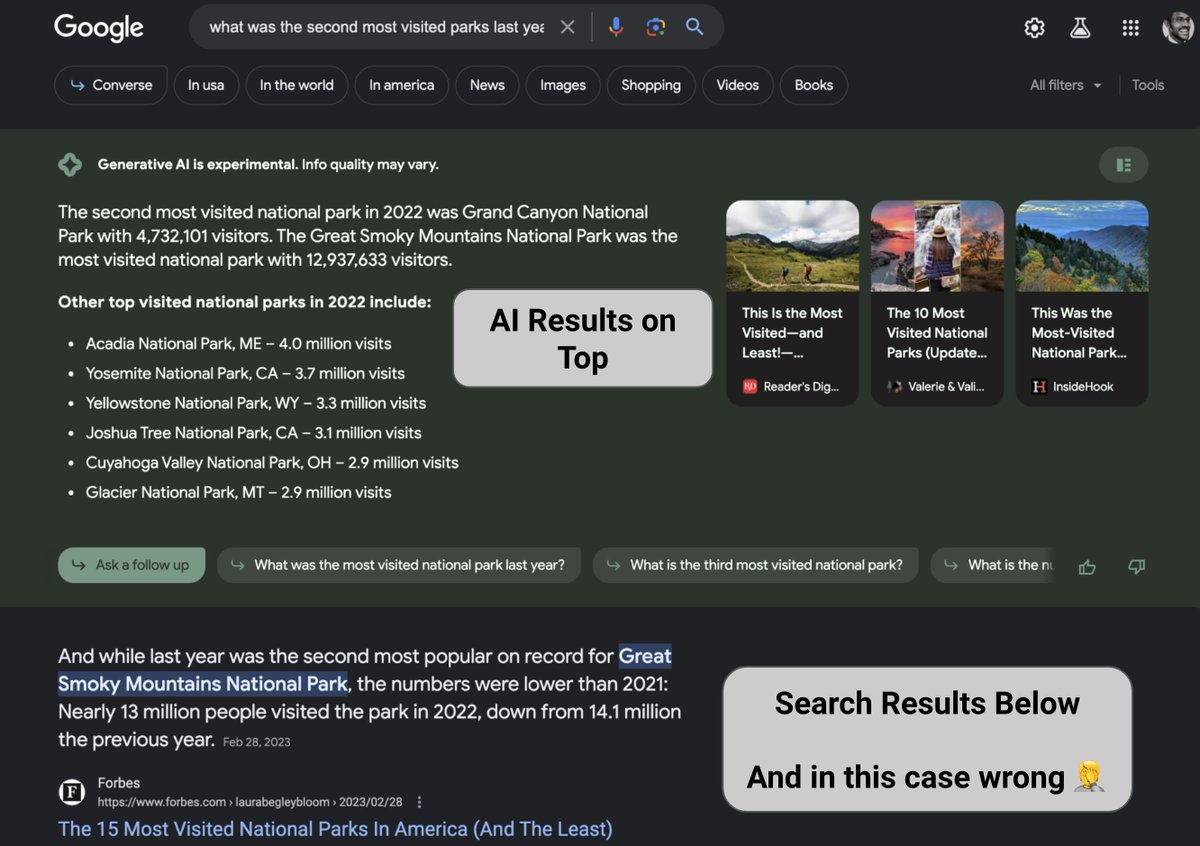The height and width of the screenshot is (846, 1200).
Task: Open 'The 15 Most Visited National Parks' link
Action: (x=335, y=829)
